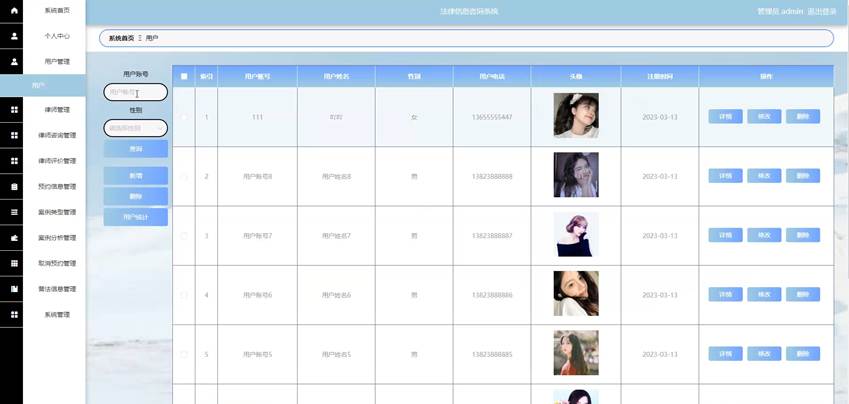The height and width of the screenshot is (404, 849).
Task: Select the highlighted 用户 submenu item
Action: (43, 86)
